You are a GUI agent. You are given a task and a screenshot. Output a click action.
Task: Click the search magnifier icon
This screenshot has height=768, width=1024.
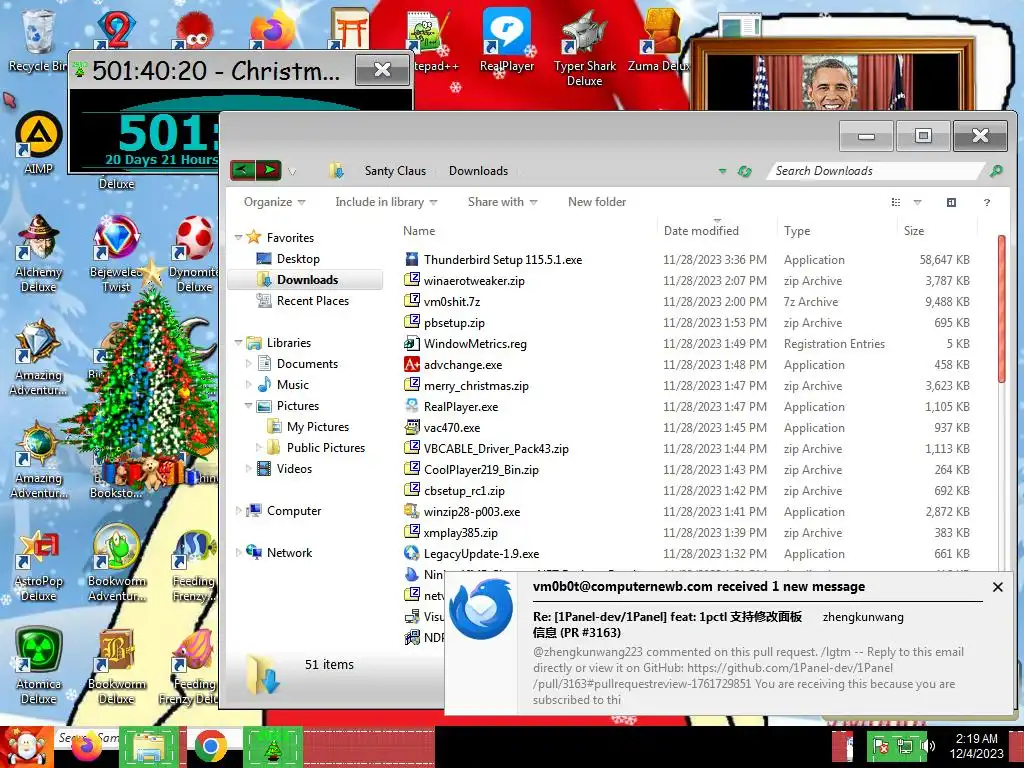996,171
